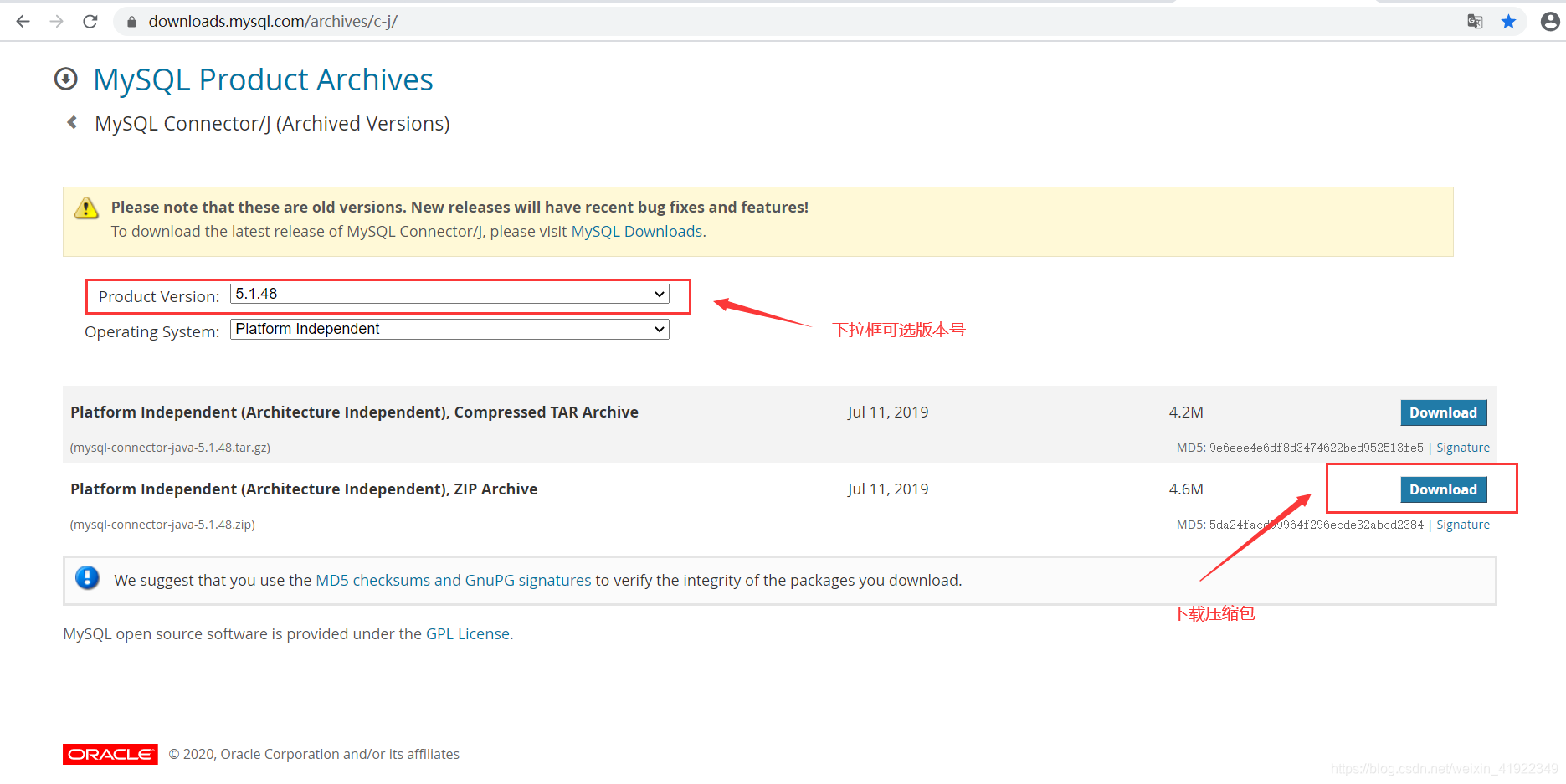This screenshot has width=1566, height=784.
Task: Open Signature link for zip file
Action: (1463, 525)
